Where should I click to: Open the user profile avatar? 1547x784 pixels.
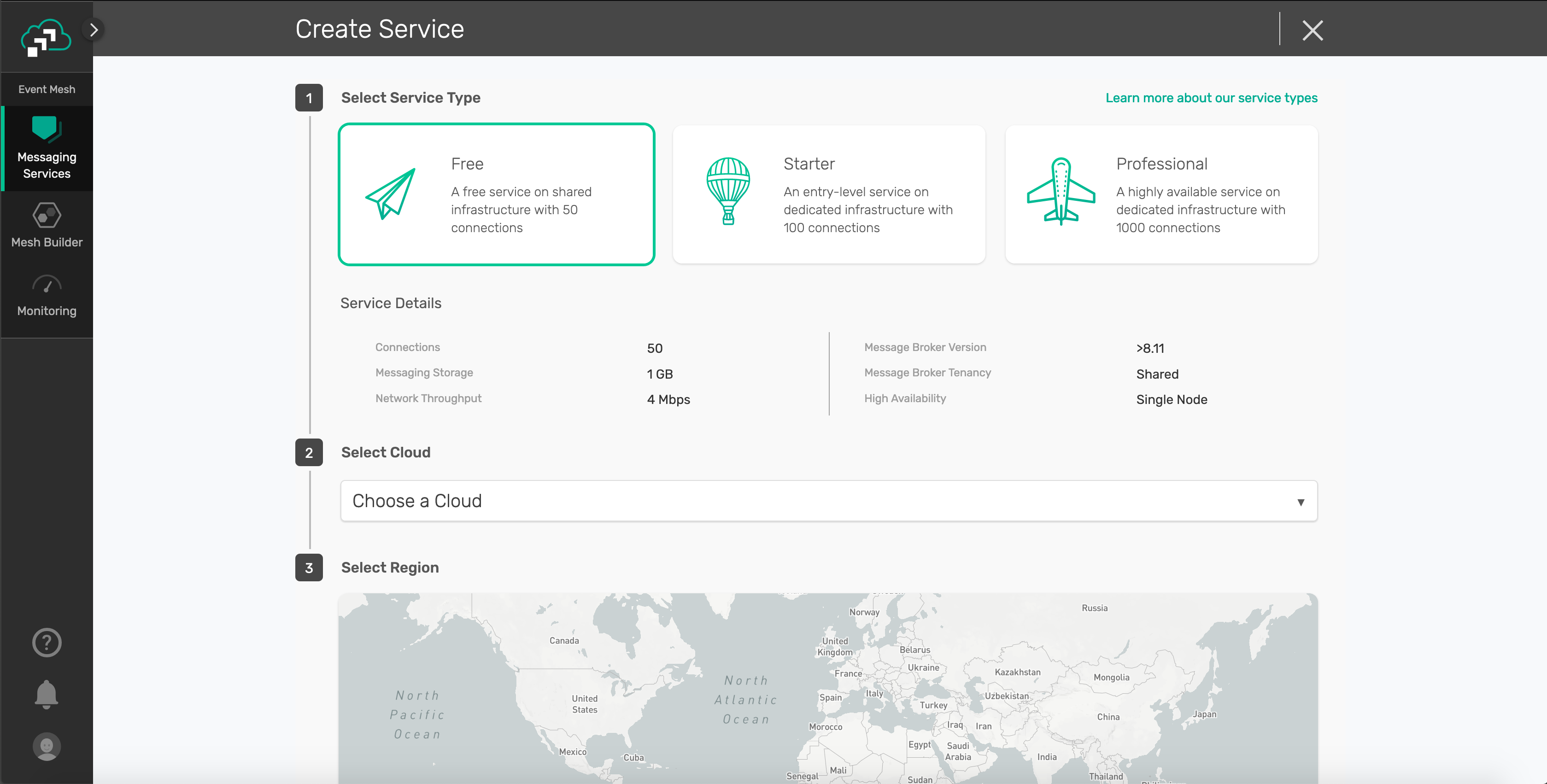click(x=46, y=746)
